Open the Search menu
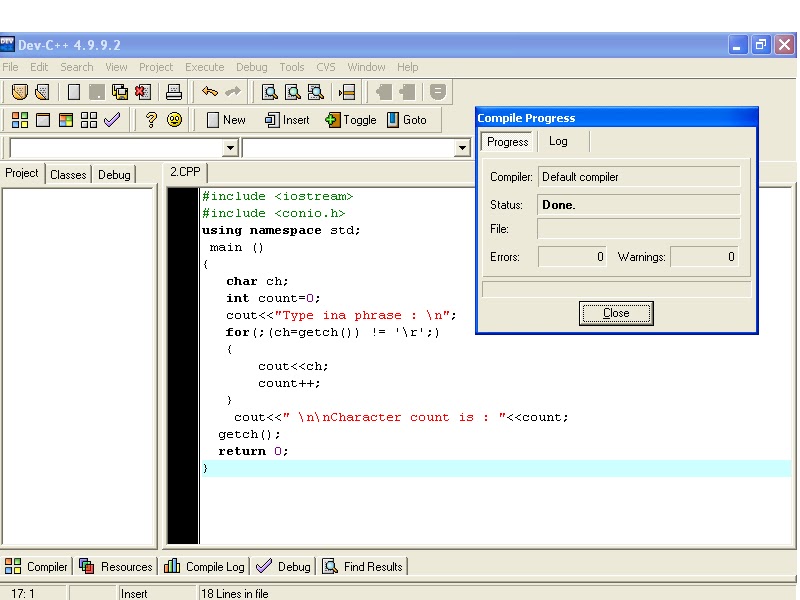 tap(77, 67)
